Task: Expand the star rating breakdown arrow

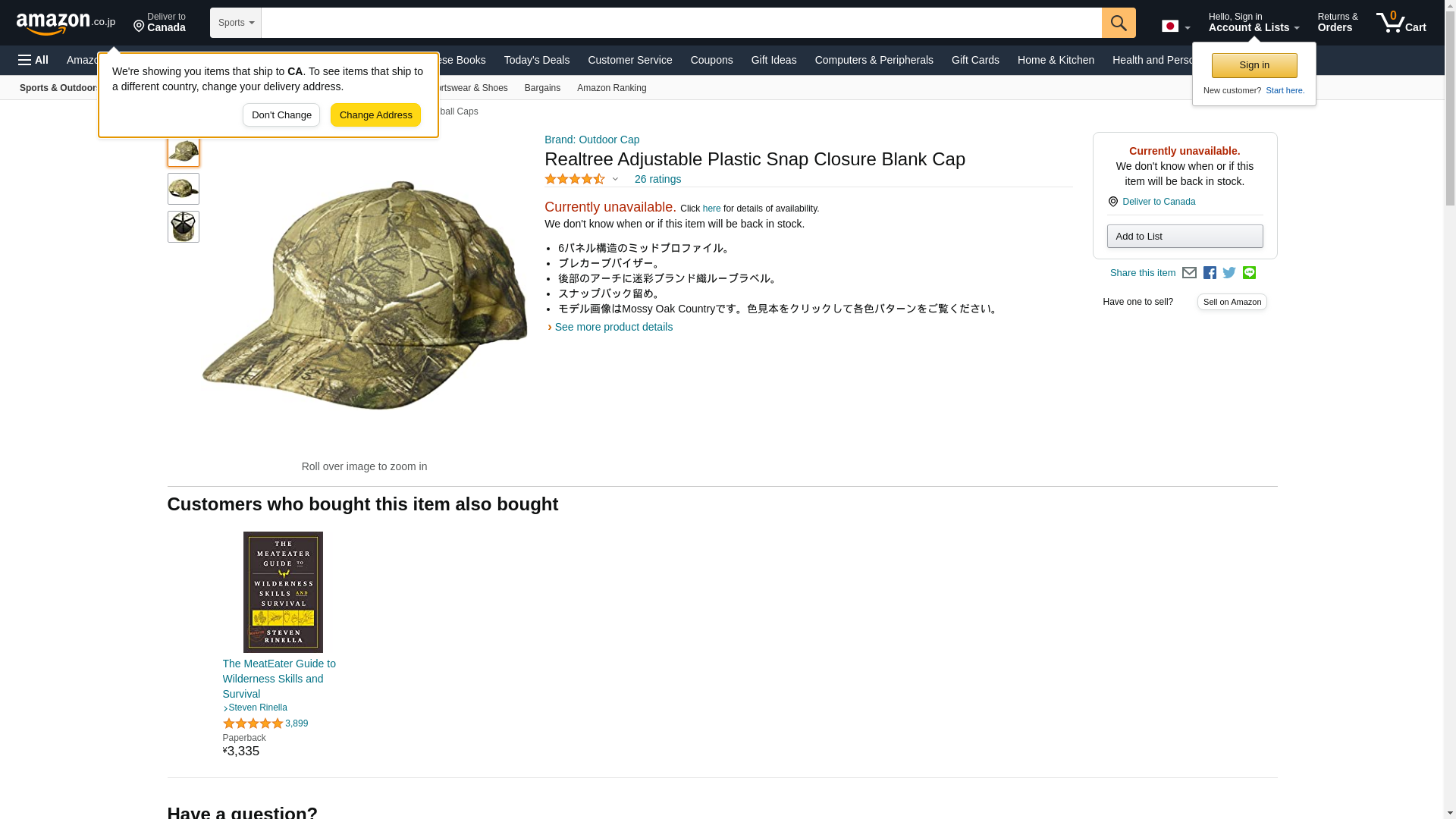Action: click(615, 180)
